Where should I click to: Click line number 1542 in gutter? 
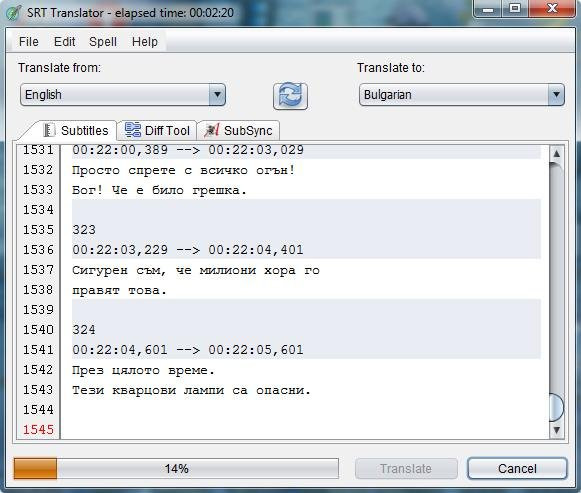coord(39,370)
